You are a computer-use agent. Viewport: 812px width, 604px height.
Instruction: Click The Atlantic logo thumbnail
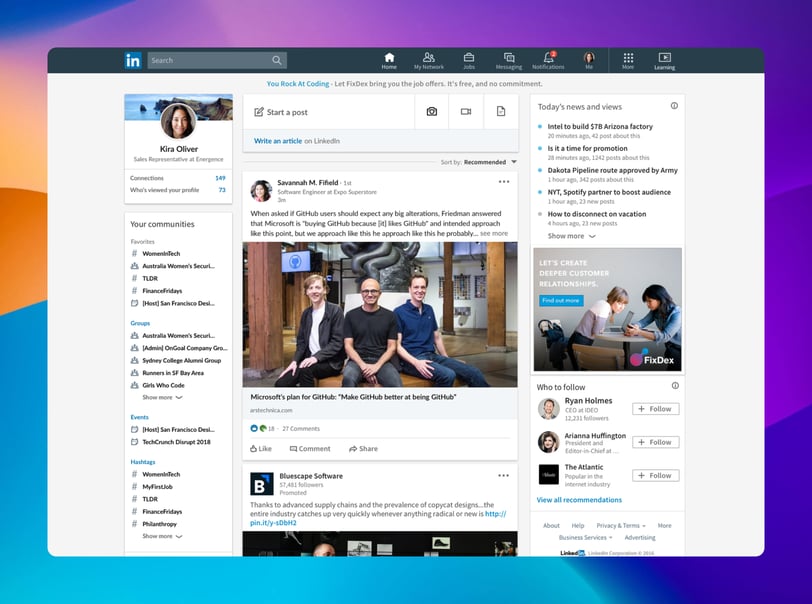pyautogui.click(x=548, y=474)
